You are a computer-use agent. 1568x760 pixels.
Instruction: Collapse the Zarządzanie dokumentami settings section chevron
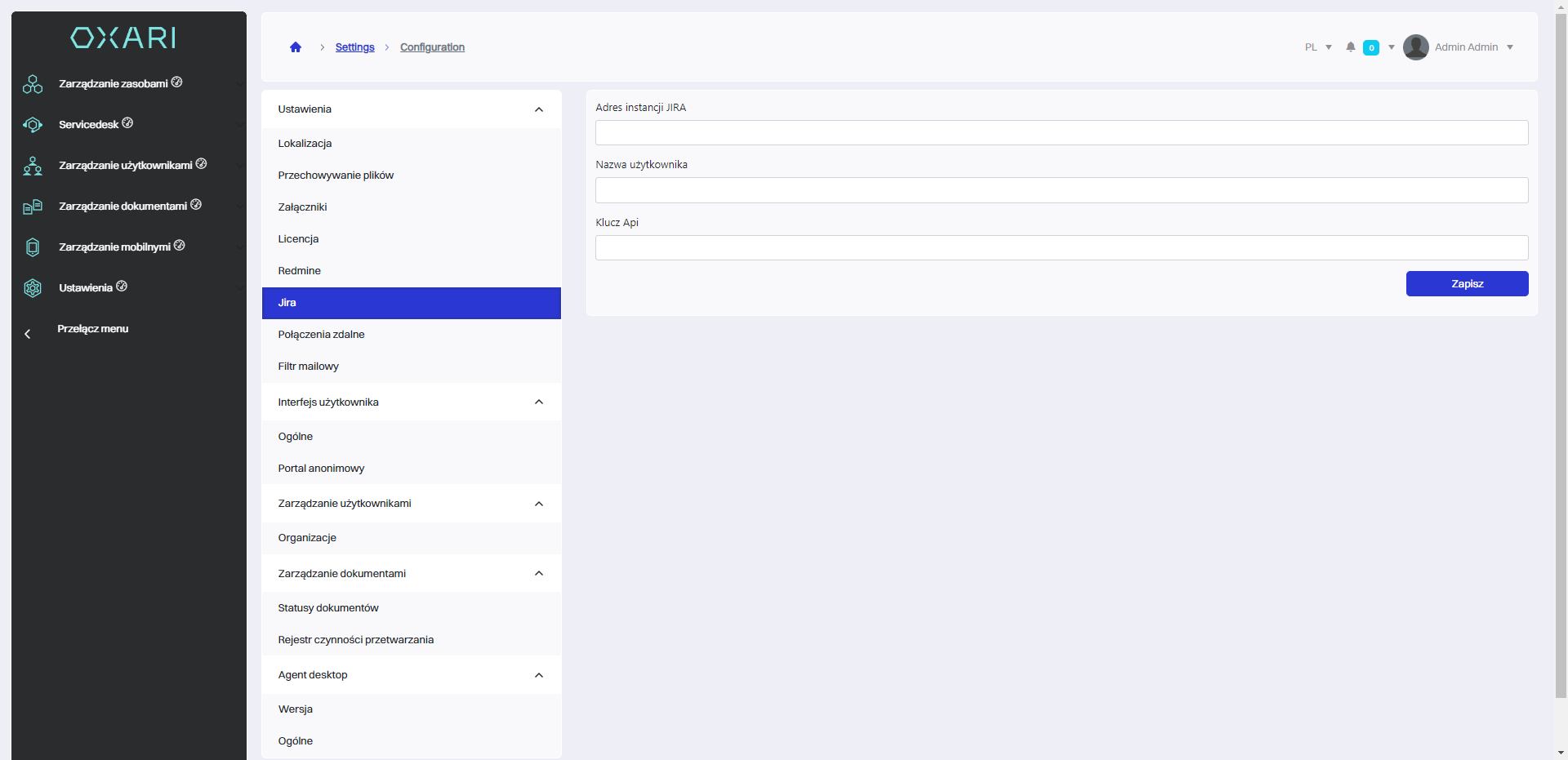click(539, 573)
